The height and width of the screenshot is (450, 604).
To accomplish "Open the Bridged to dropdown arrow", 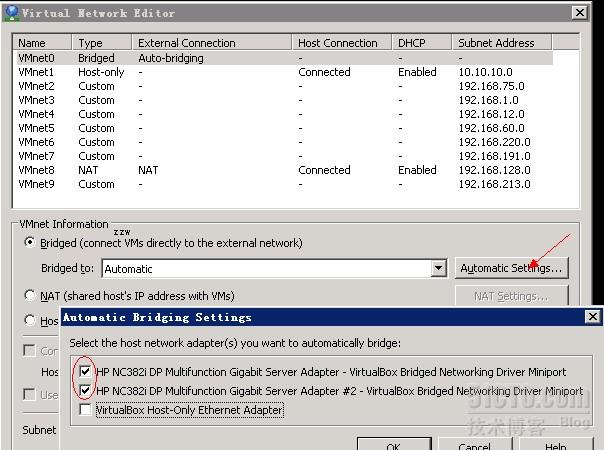I will (438, 269).
